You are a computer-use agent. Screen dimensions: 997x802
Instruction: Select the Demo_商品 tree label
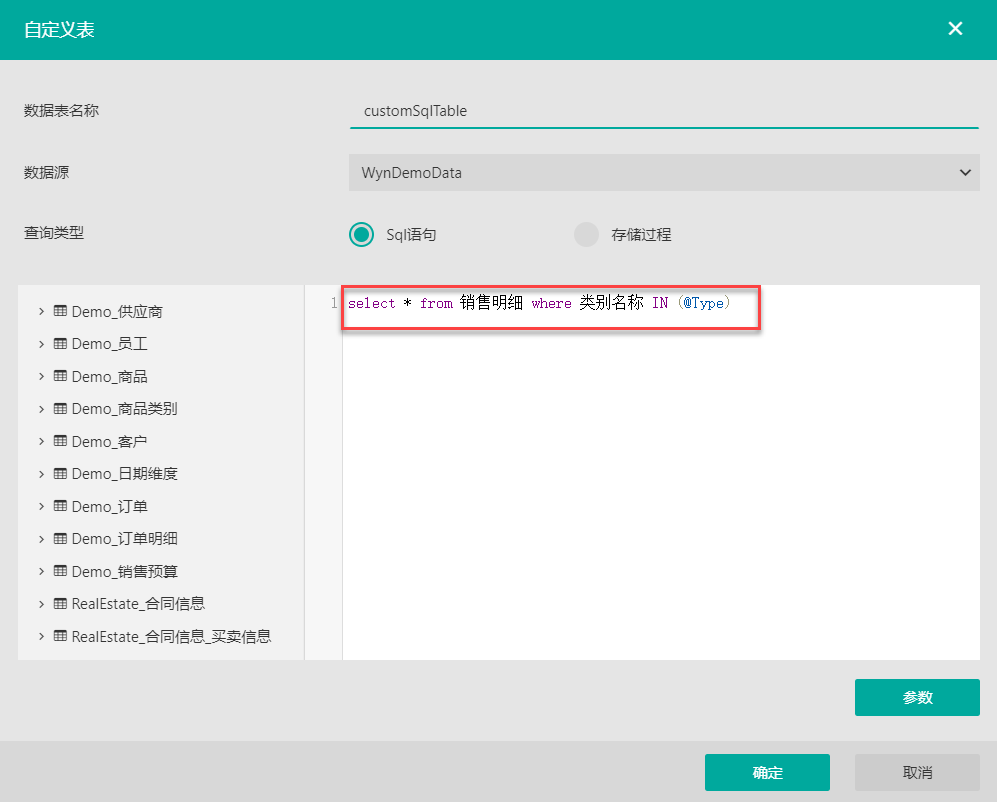109,377
